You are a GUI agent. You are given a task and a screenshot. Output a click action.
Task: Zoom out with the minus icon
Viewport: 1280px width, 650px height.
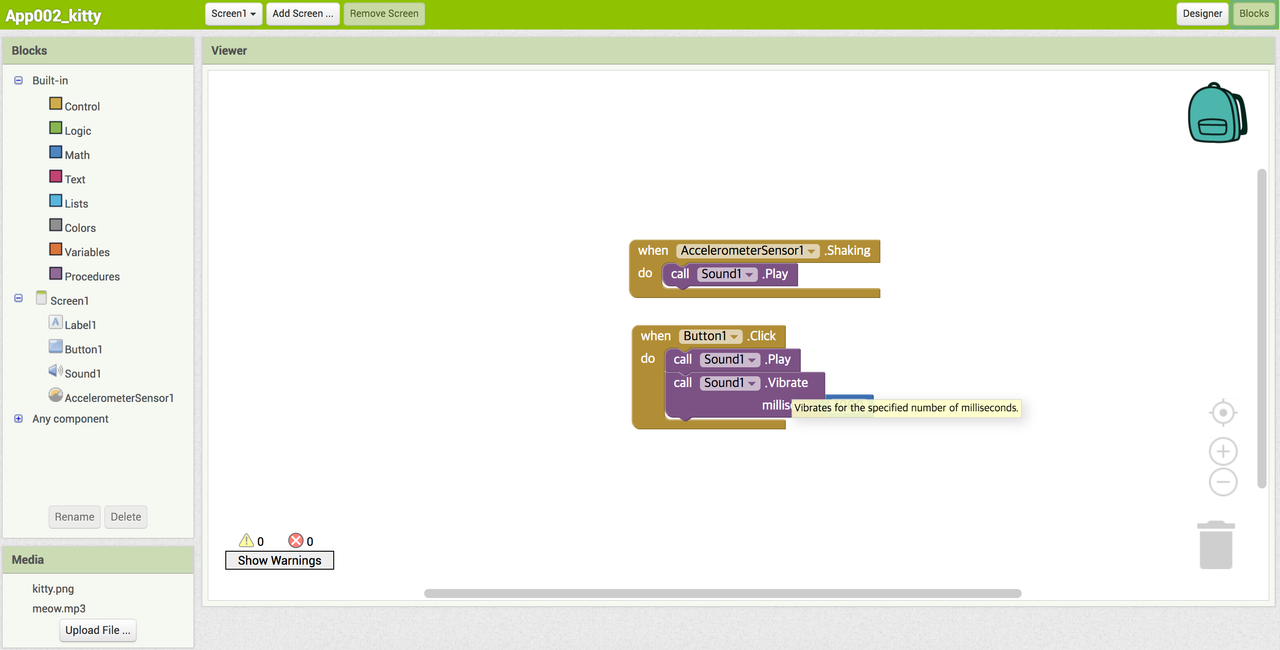(x=1223, y=482)
